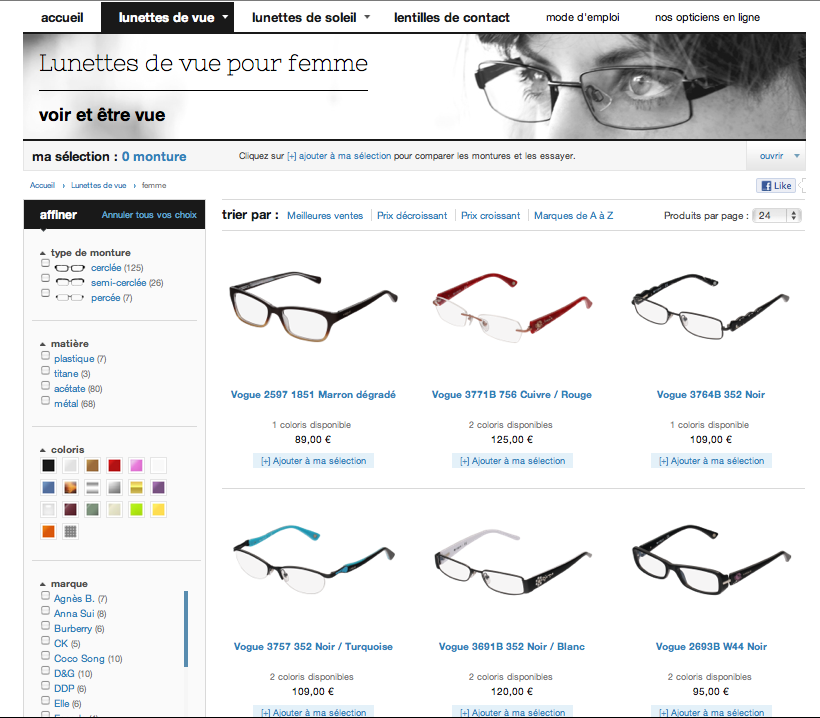The image size is (820, 718).
Task: Sort by Prix croissant
Action: (491, 215)
